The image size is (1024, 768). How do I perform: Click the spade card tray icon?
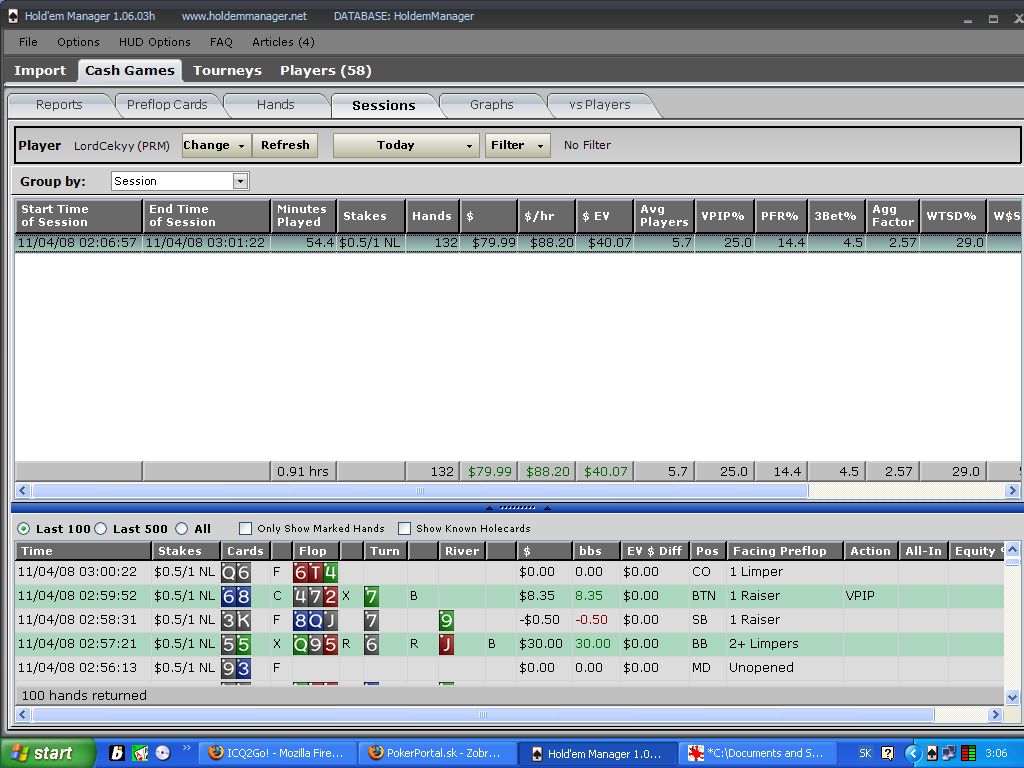(932, 753)
